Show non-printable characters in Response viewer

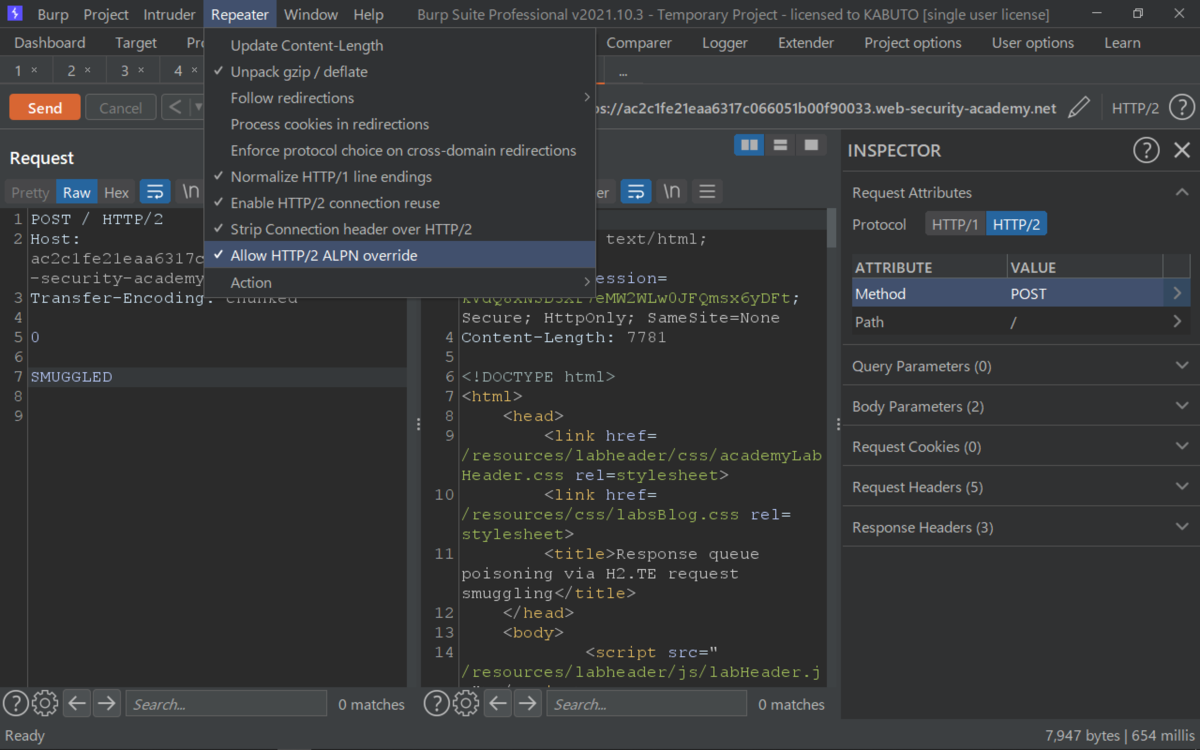672,191
